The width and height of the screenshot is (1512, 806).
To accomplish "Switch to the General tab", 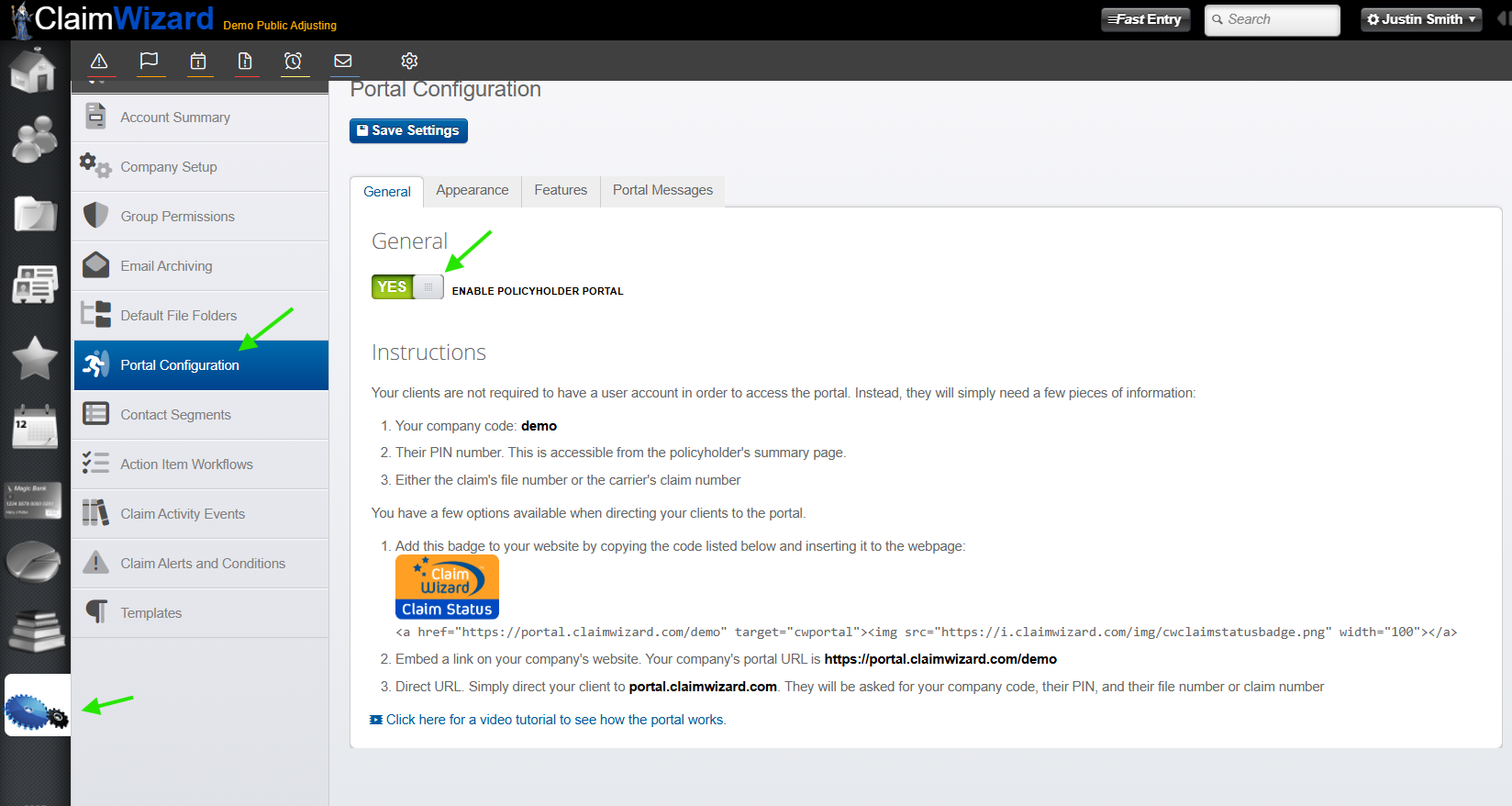I will pos(387,191).
